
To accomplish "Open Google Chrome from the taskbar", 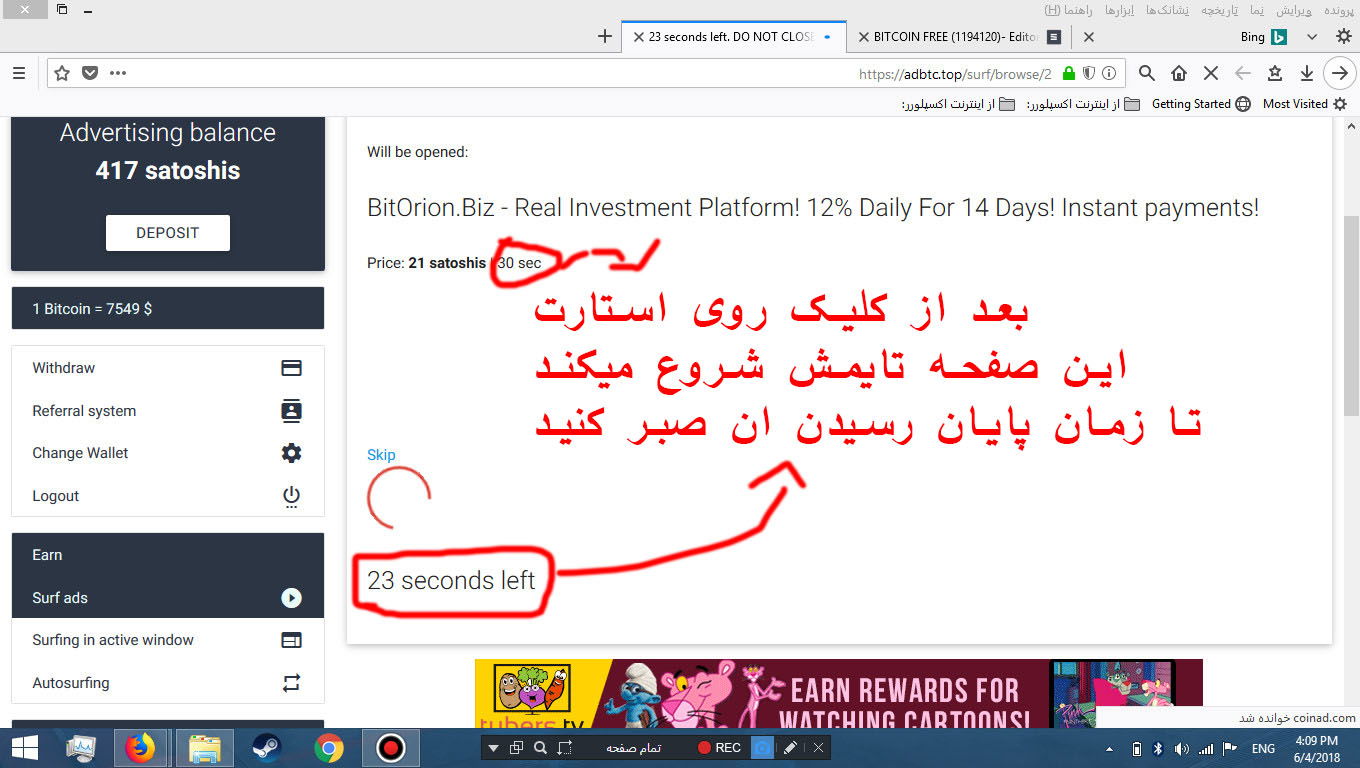I will point(328,748).
